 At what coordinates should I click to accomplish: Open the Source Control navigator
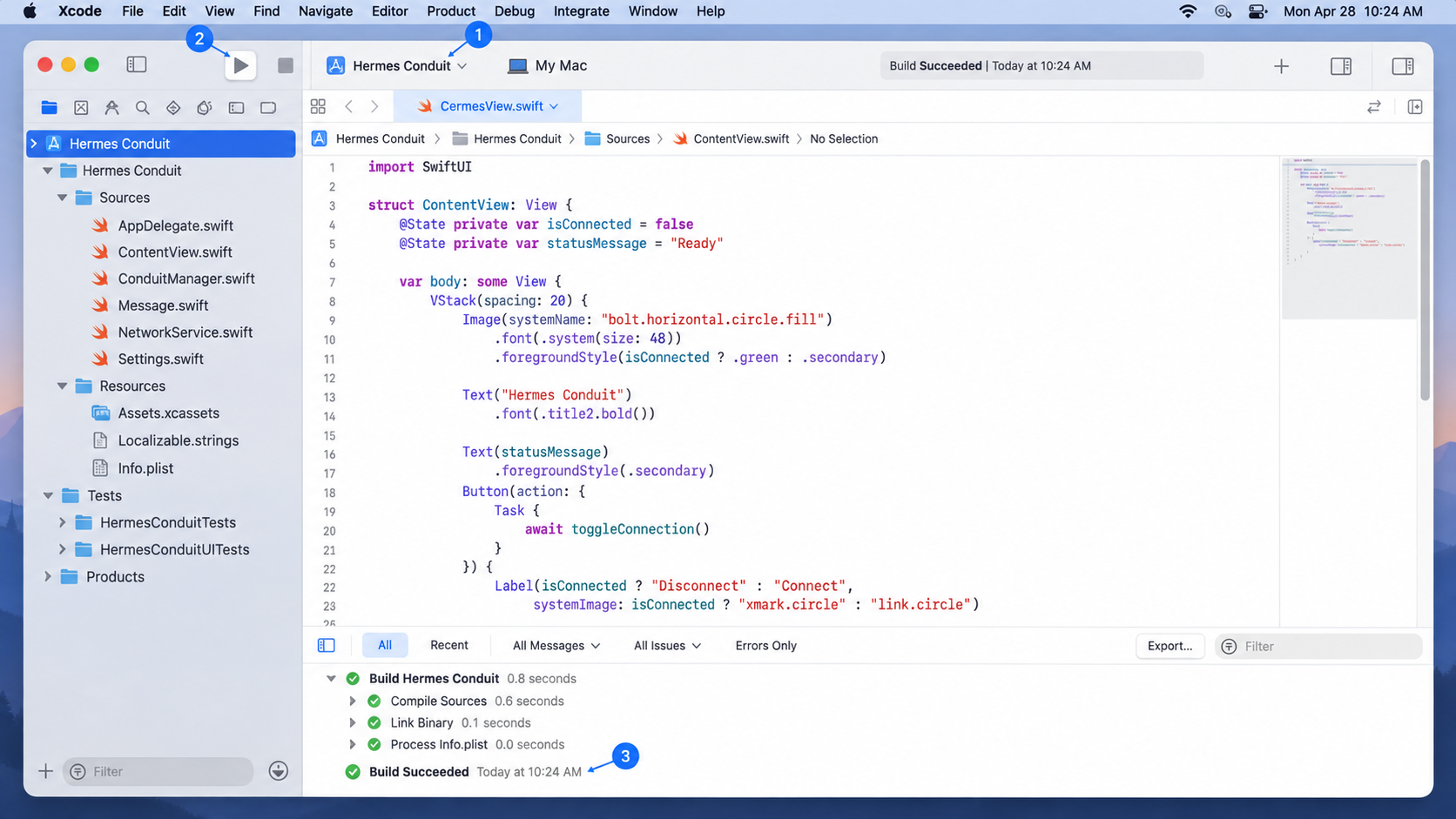coord(81,108)
